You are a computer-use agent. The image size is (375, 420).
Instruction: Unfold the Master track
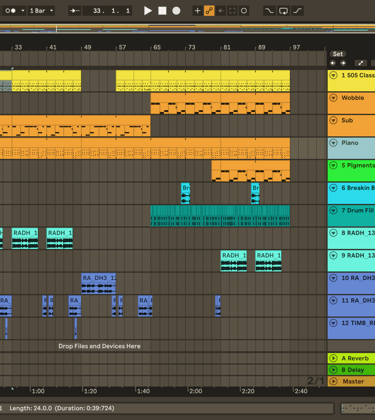[x=333, y=381]
